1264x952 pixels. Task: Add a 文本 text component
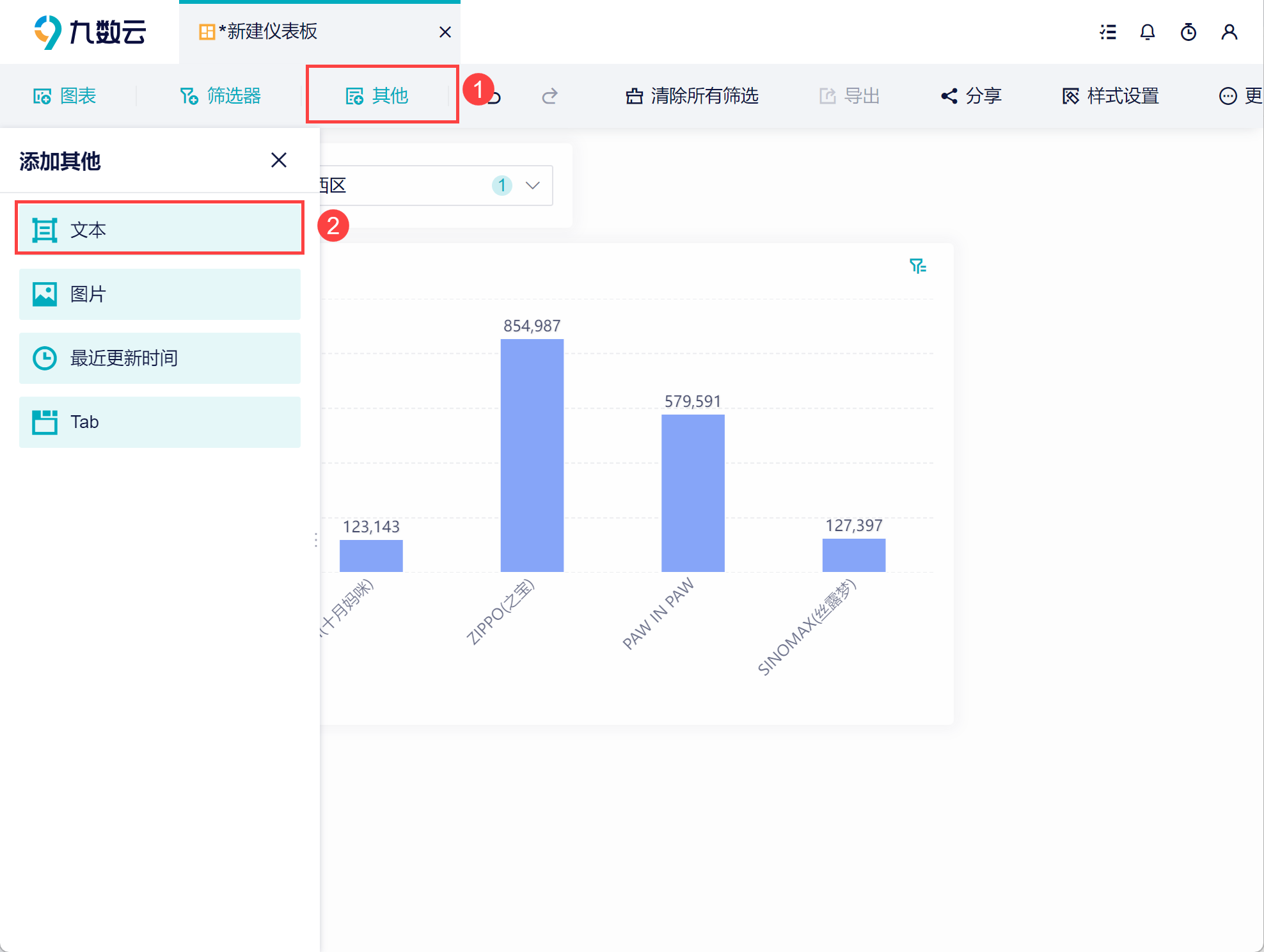point(160,230)
